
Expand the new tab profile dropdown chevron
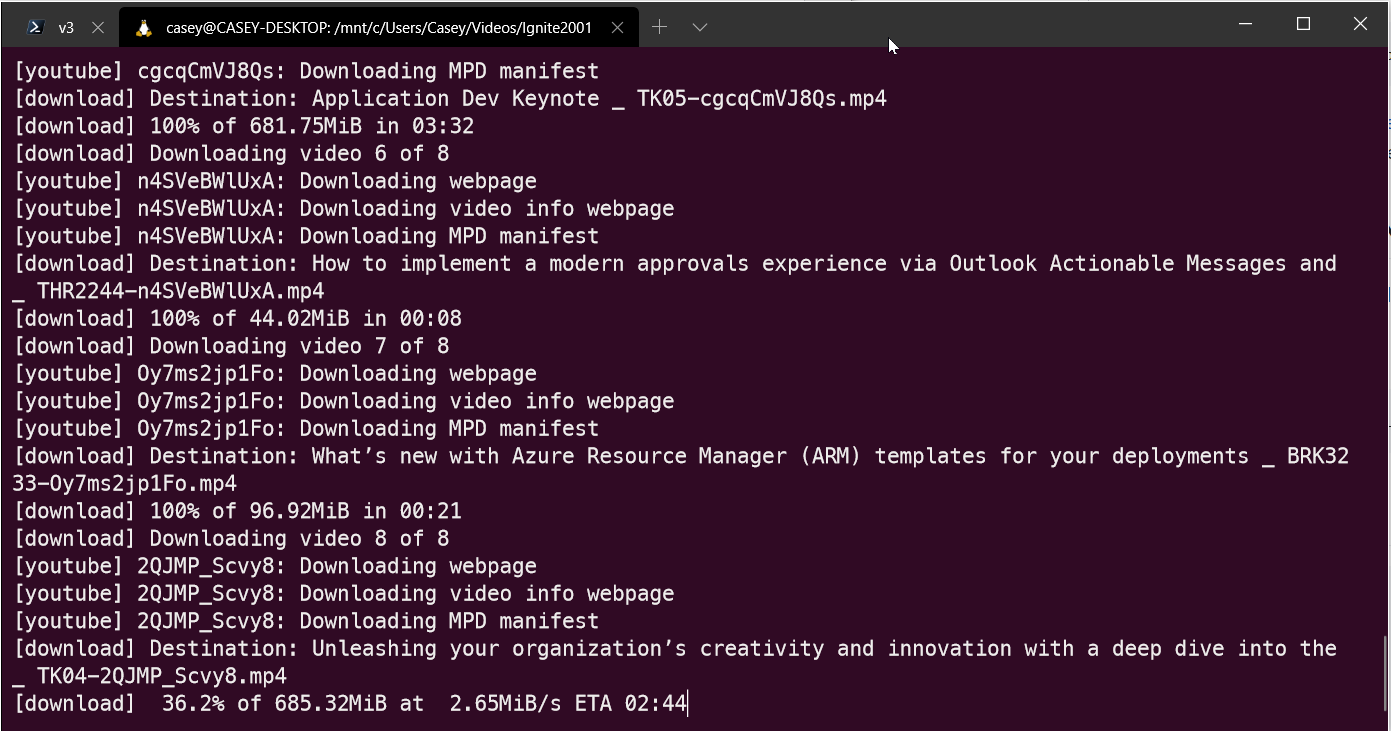700,28
